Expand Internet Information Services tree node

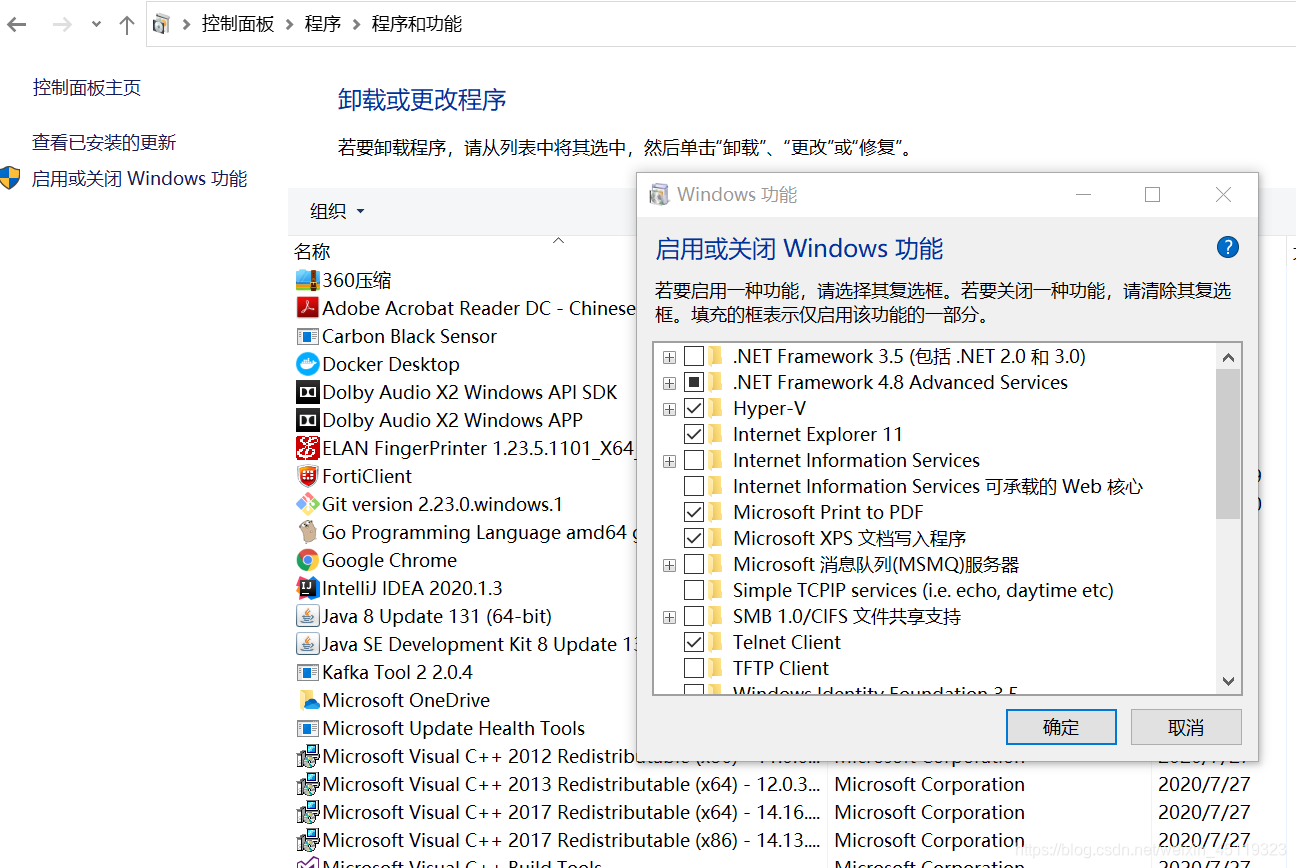point(669,461)
